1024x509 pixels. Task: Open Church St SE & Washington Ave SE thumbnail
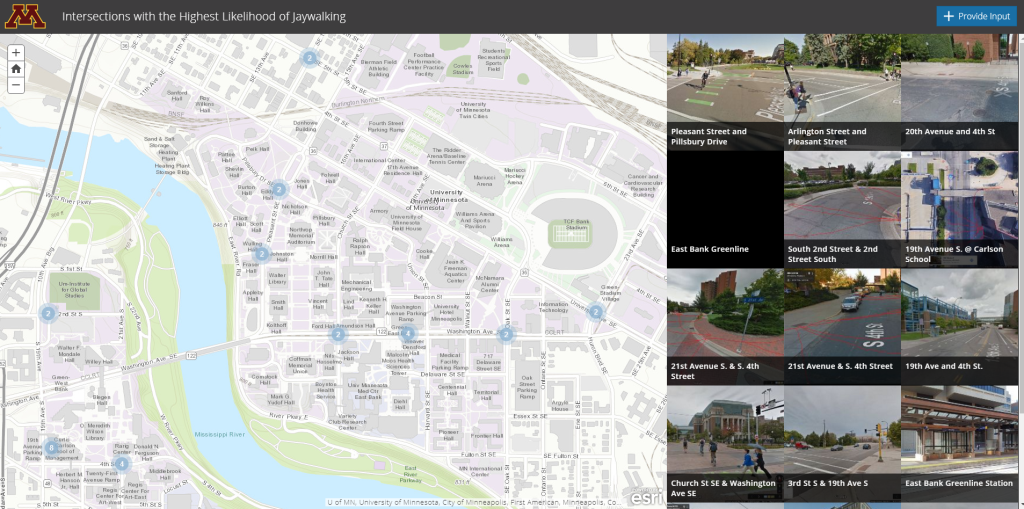coord(725,444)
